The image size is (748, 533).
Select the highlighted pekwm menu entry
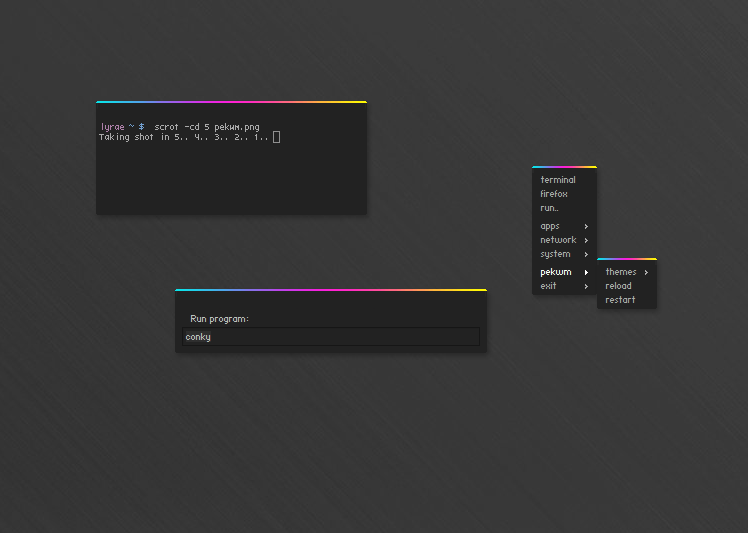(564, 272)
